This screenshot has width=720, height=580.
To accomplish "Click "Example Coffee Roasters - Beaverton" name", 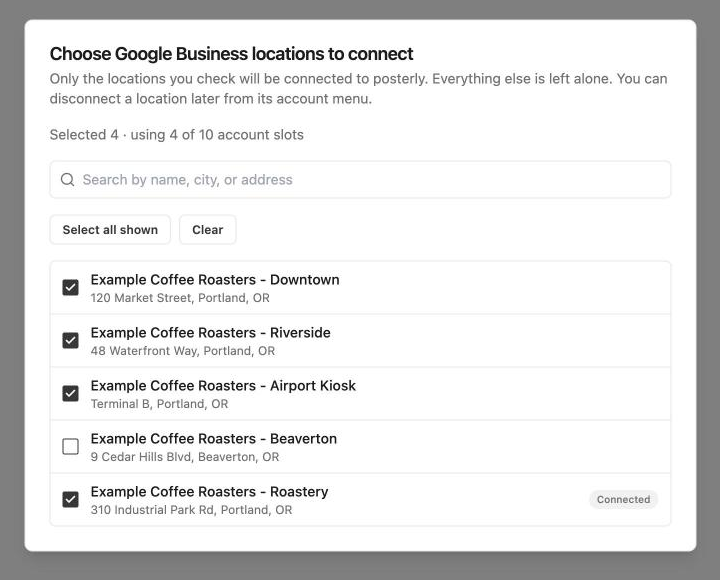I will 214,439.
